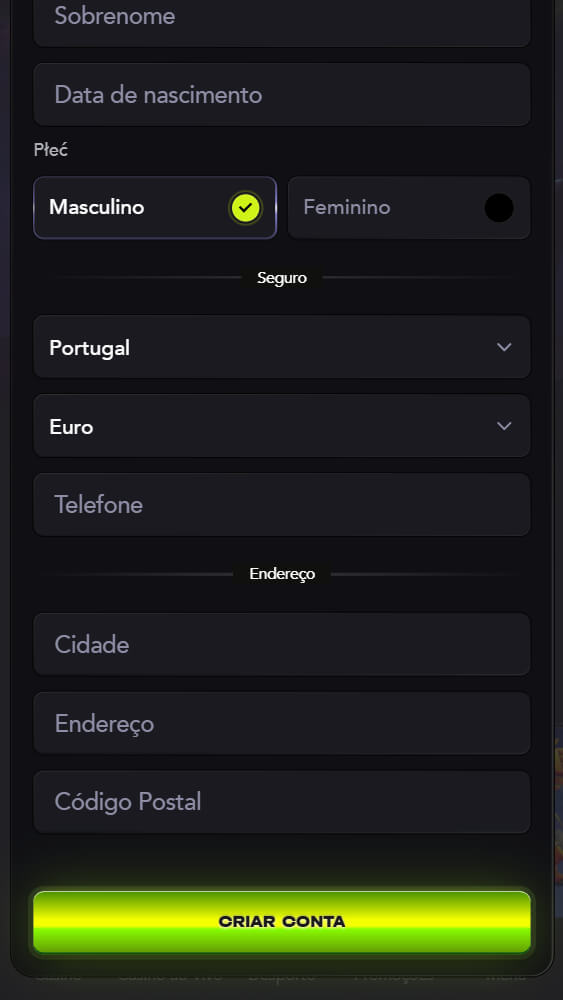
Task: Click the dimmed Menu item in bottom navigation
Action: pos(506,976)
